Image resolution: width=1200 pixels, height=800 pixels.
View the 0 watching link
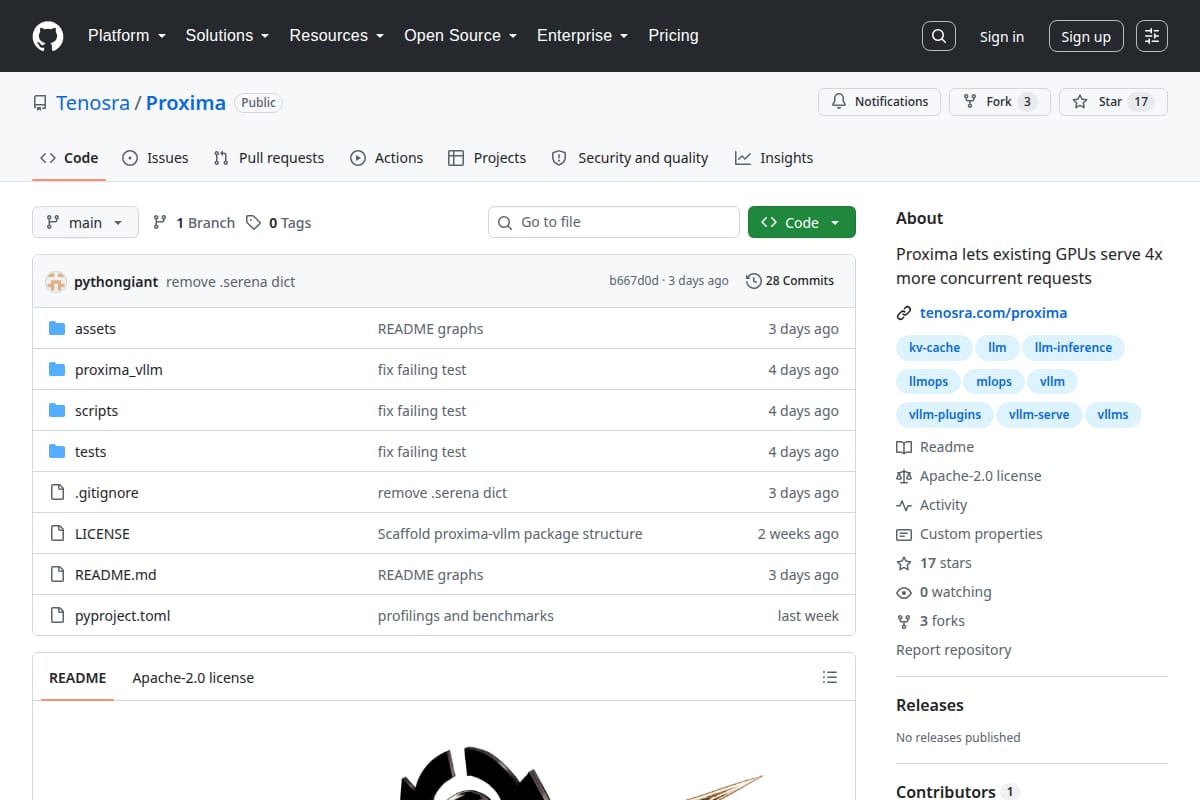[944, 592]
